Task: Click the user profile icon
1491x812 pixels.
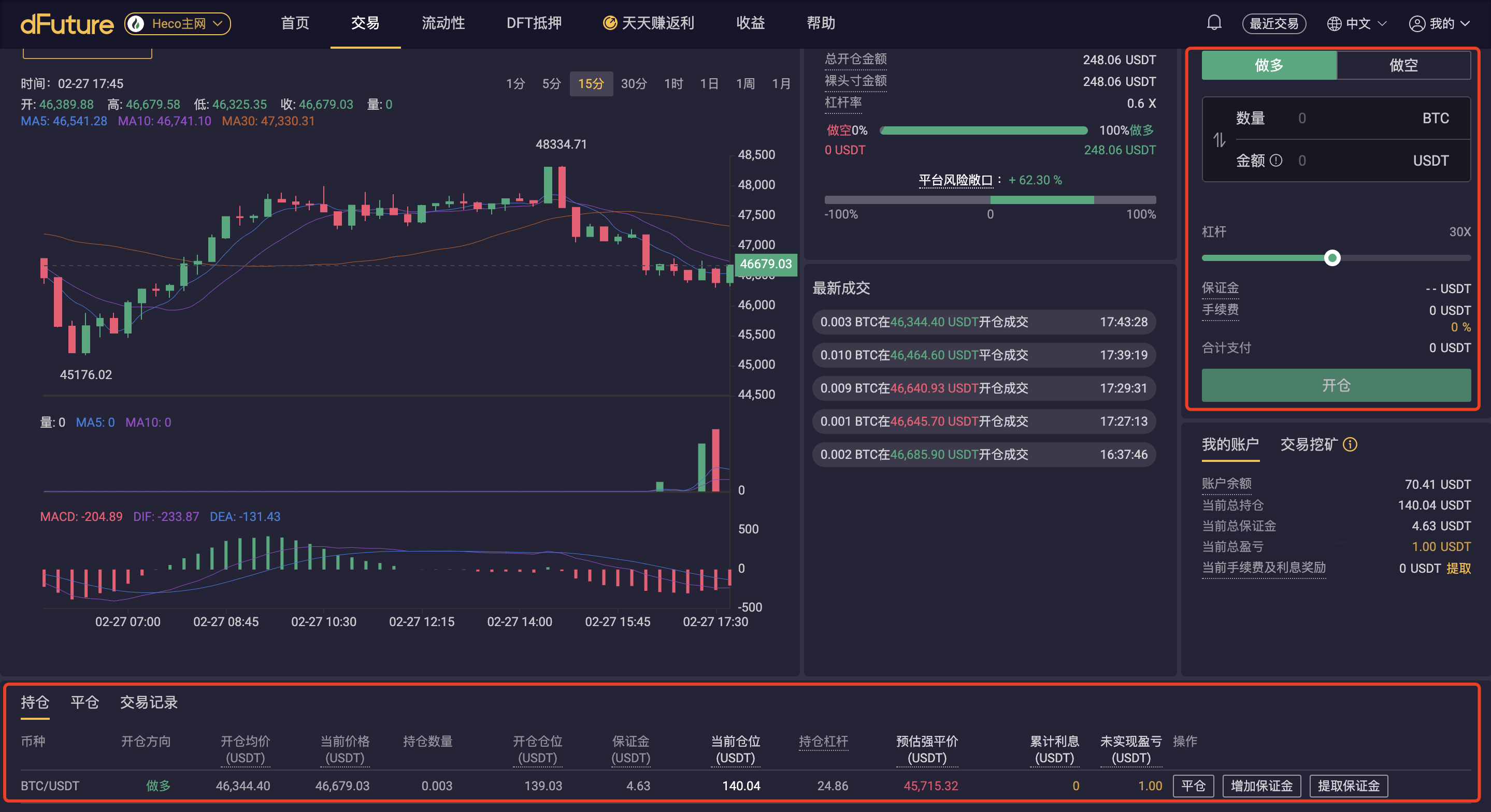Action: click(x=1416, y=24)
